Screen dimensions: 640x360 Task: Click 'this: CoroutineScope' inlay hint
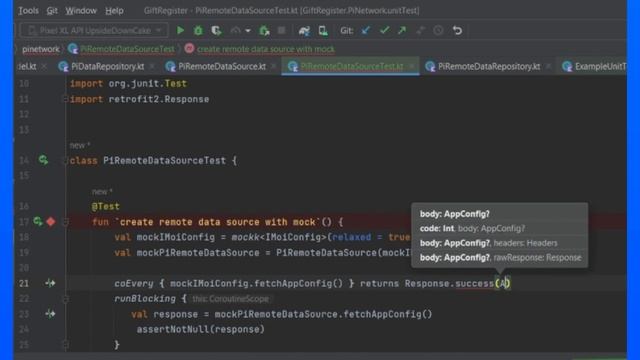point(231,299)
